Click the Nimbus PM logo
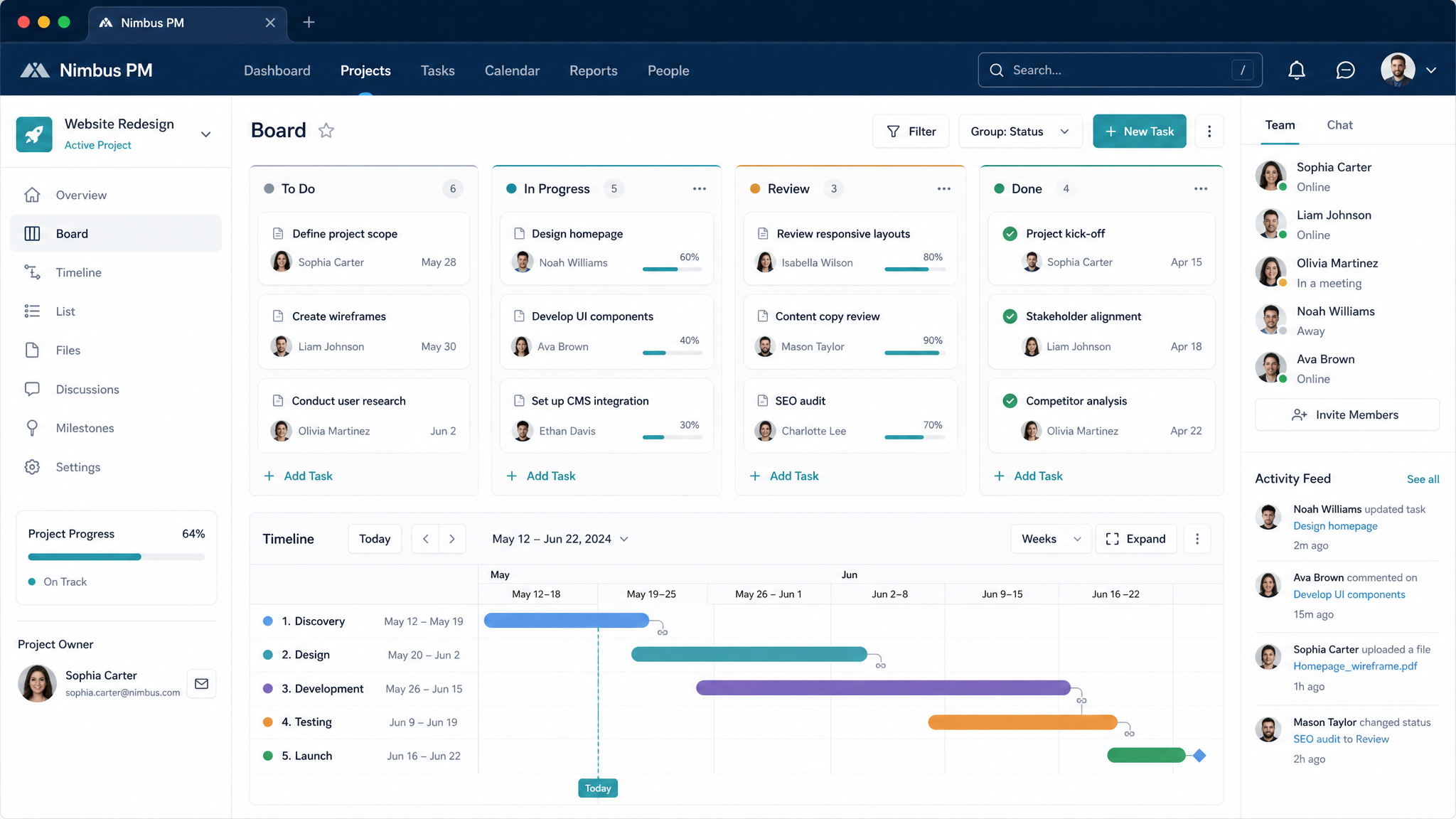This screenshot has height=819, width=1456. [x=86, y=70]
